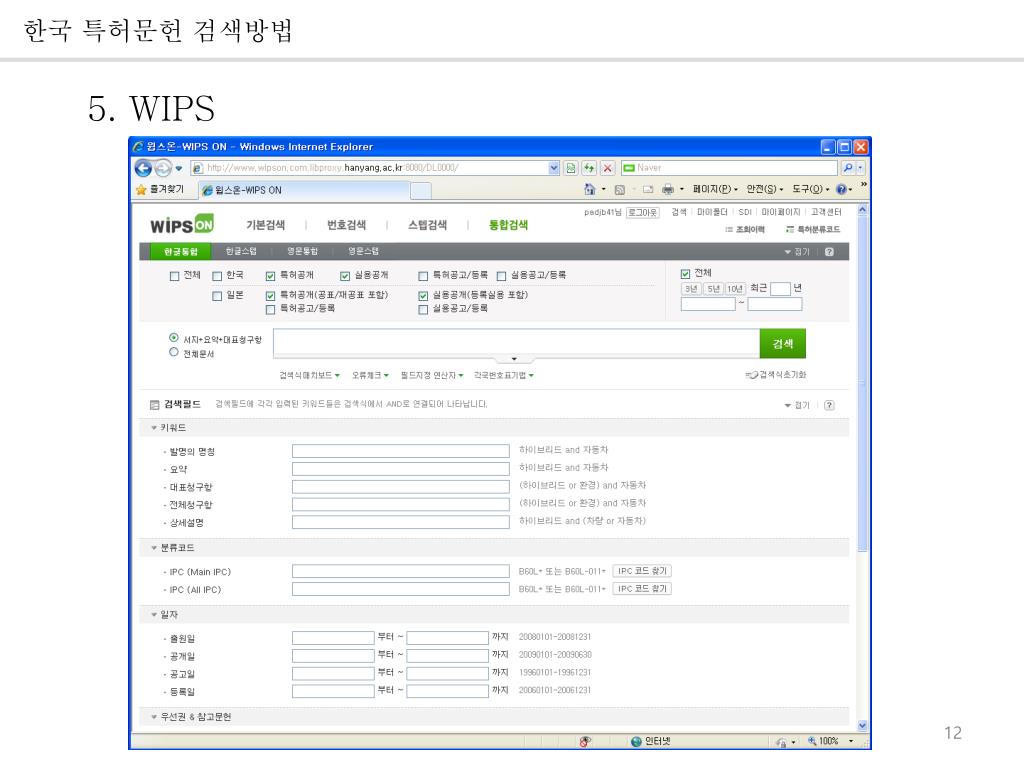This screenshot has height=768, width=1024.
Task: Collapse the 분류코드 section
Action: pos(154,548)
